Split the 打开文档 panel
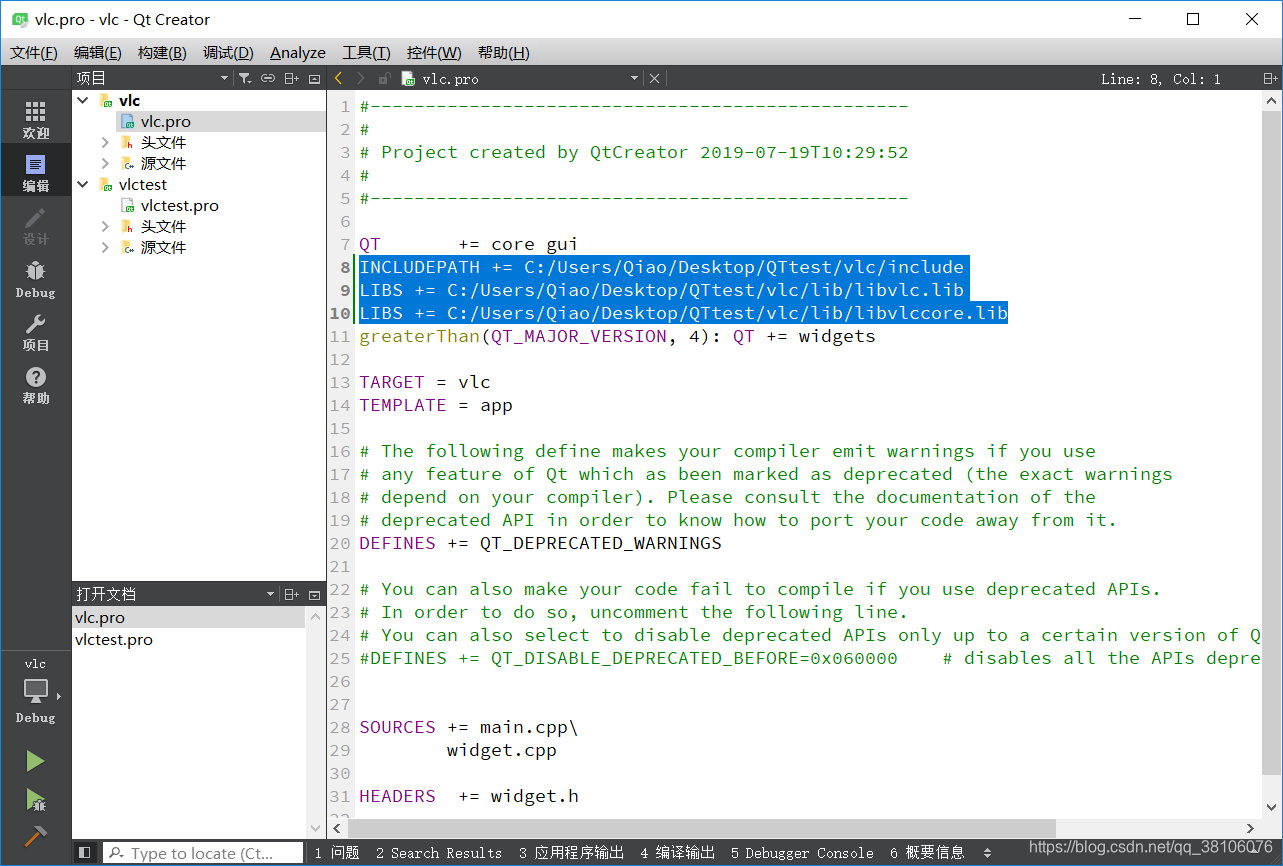Screen dimensions: 1283x866 click(x=291, y=594)
